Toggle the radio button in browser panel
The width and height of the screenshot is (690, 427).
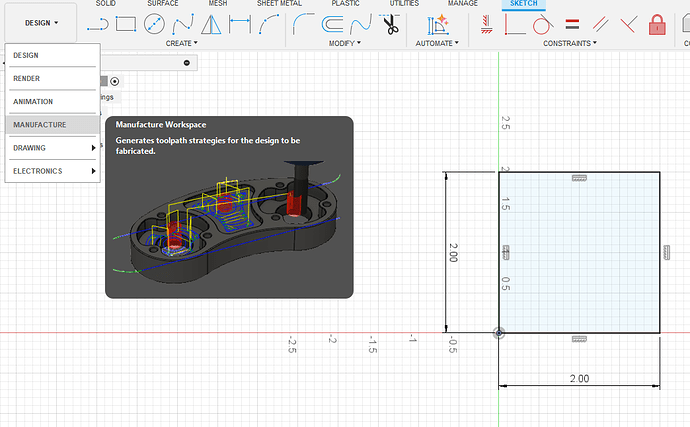[x=114, y=81]
